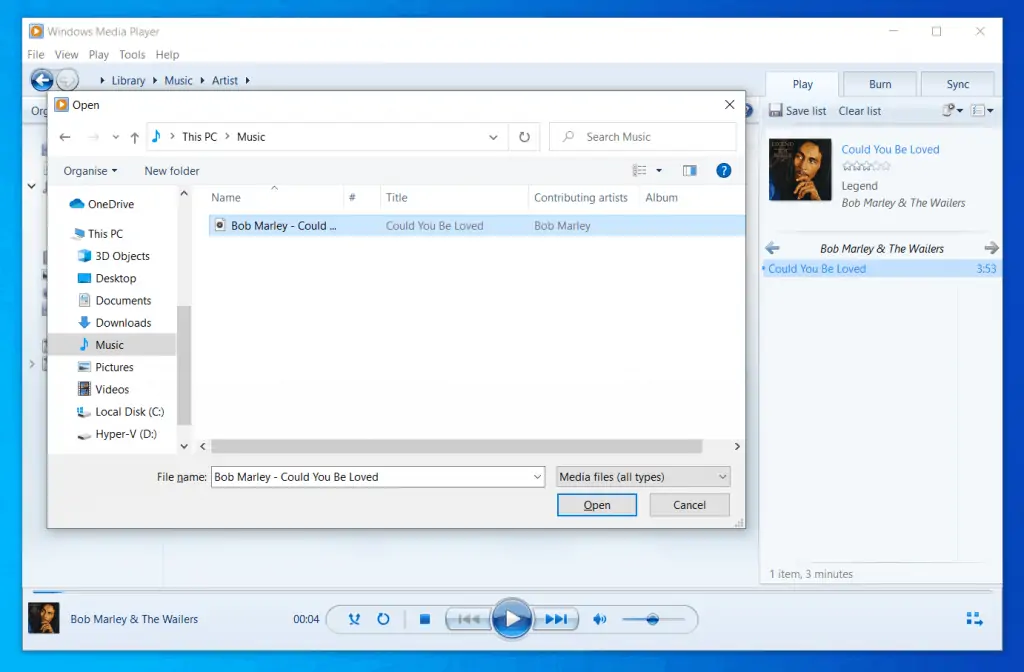Open the Media files type dropdown
1024x672 pixels.
(643, 477)
